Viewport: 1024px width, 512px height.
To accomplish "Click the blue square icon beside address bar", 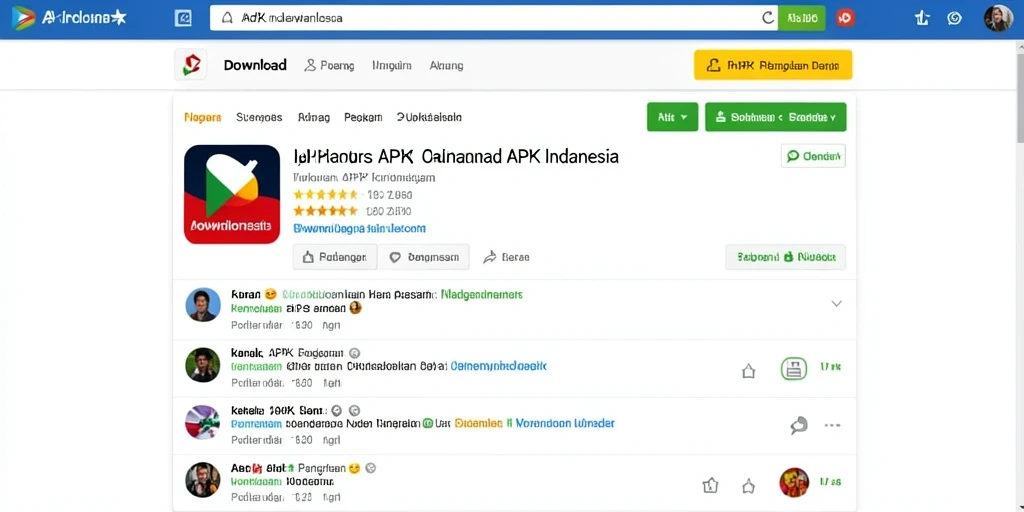I will coord(184,18).
